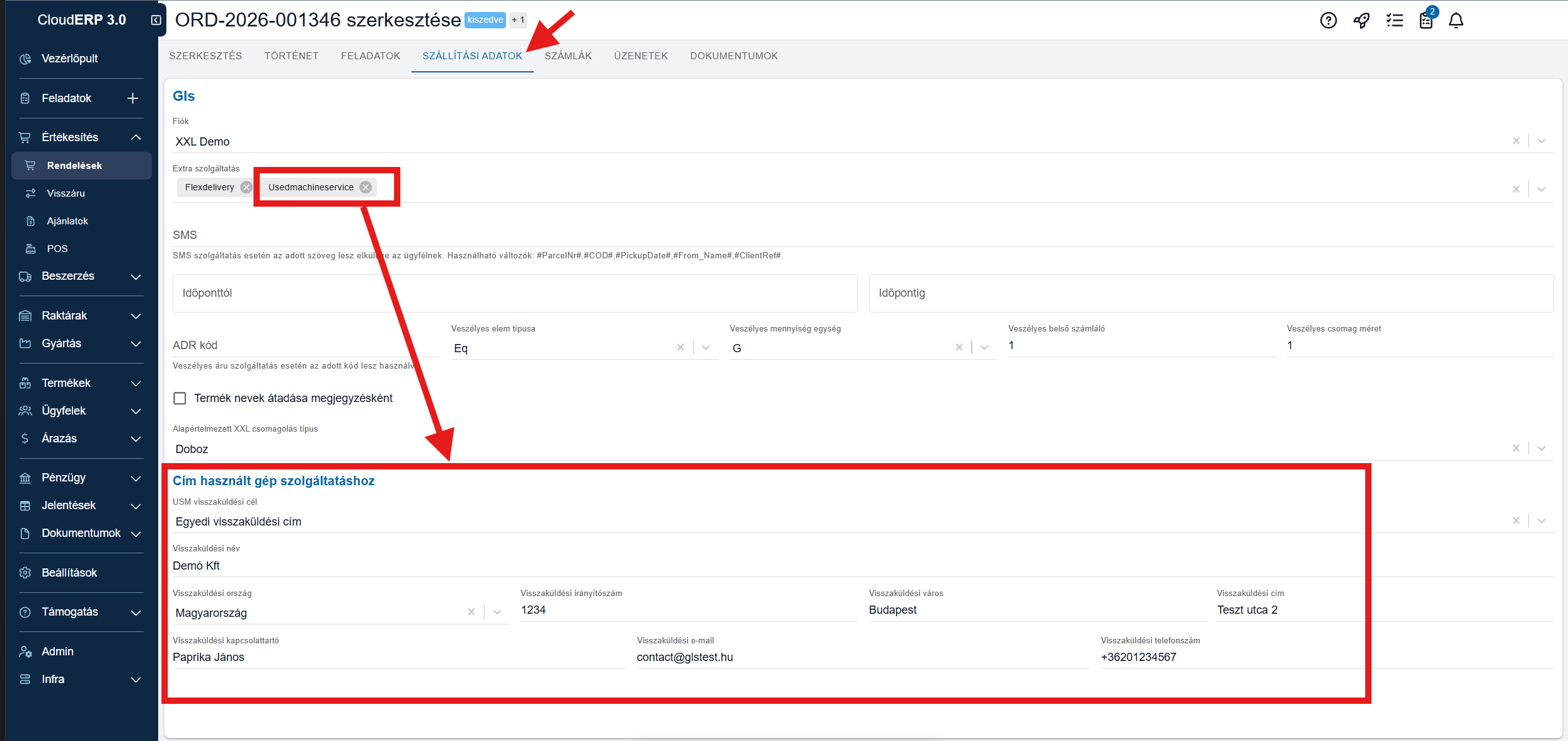Screen dimensions: 1568x741
Task: Click the ADR kód input field
Action: (x=306, y=345)
